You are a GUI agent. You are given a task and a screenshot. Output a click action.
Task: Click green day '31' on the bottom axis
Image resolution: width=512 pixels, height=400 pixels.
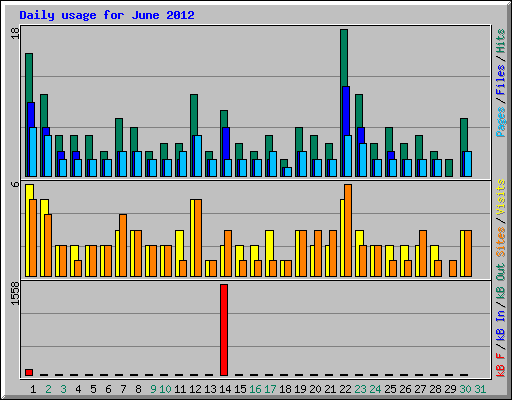click(x=480, y=389)
